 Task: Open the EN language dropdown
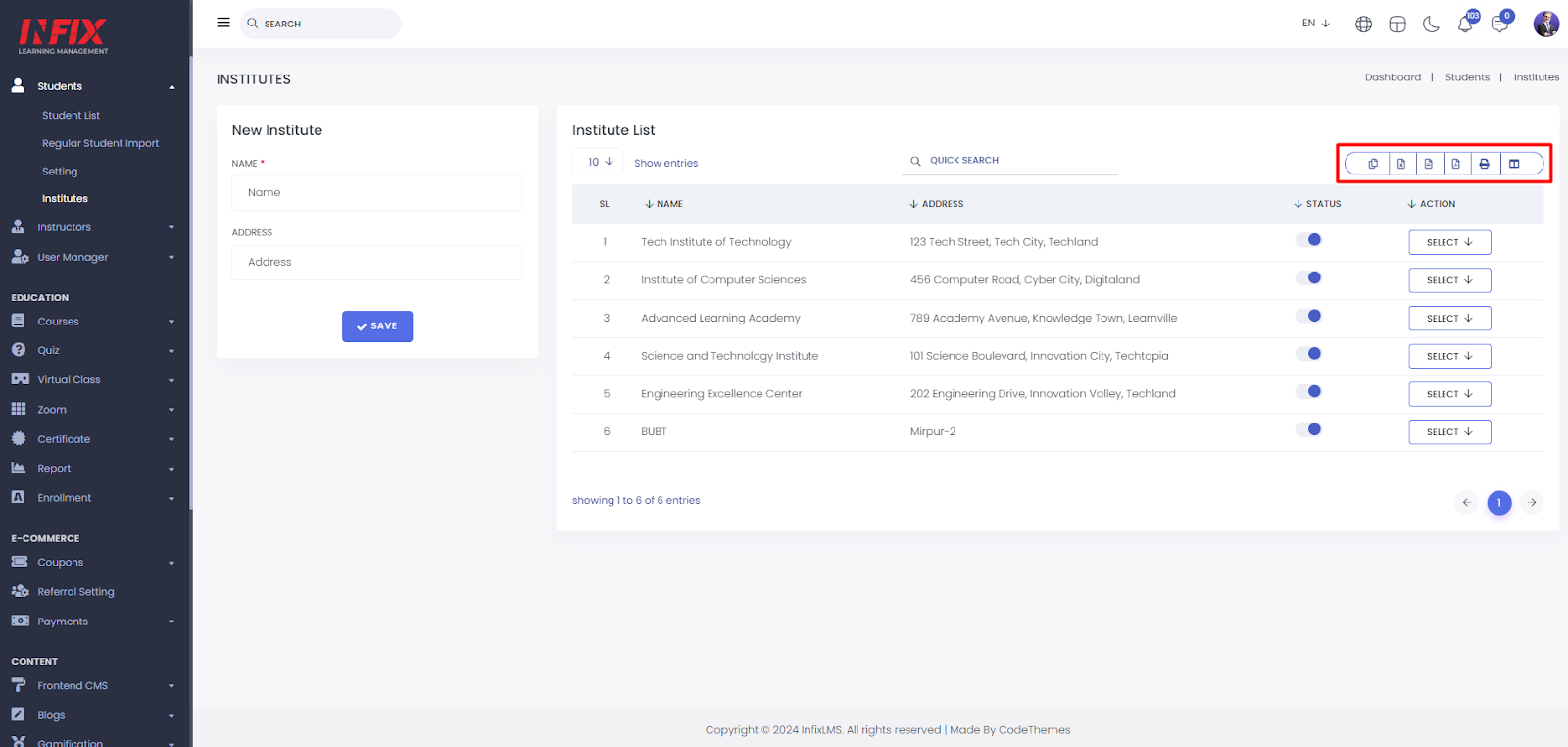(x=1315, y=24)
